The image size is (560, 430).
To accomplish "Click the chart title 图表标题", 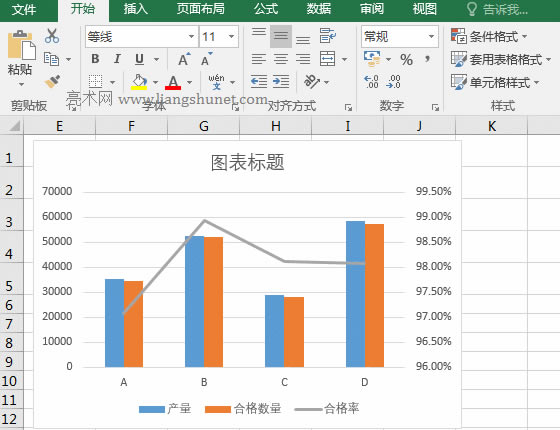I will pos(248,162).
